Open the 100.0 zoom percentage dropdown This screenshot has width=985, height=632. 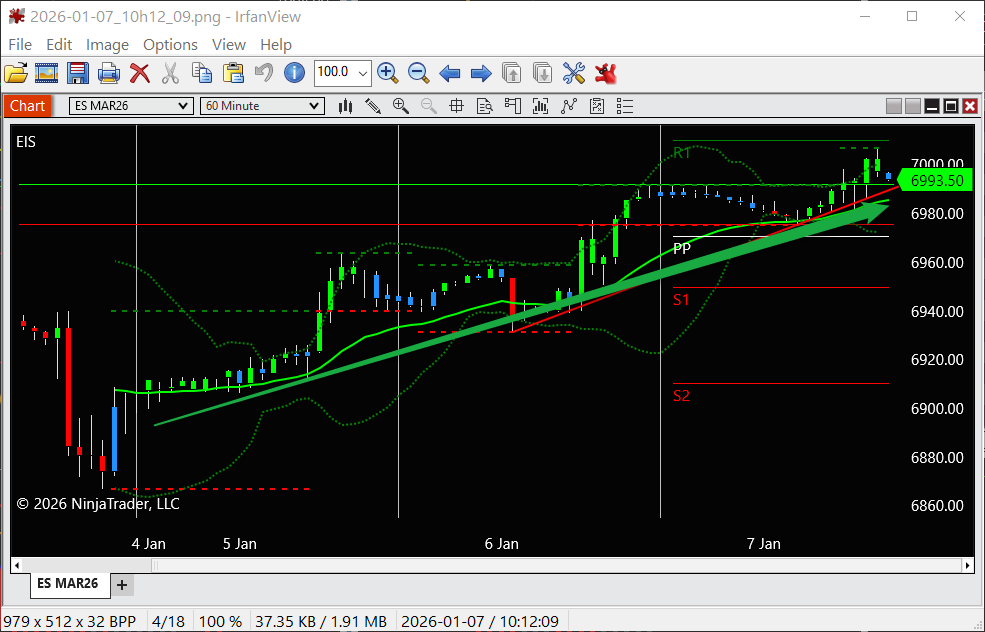pos(362,73)
